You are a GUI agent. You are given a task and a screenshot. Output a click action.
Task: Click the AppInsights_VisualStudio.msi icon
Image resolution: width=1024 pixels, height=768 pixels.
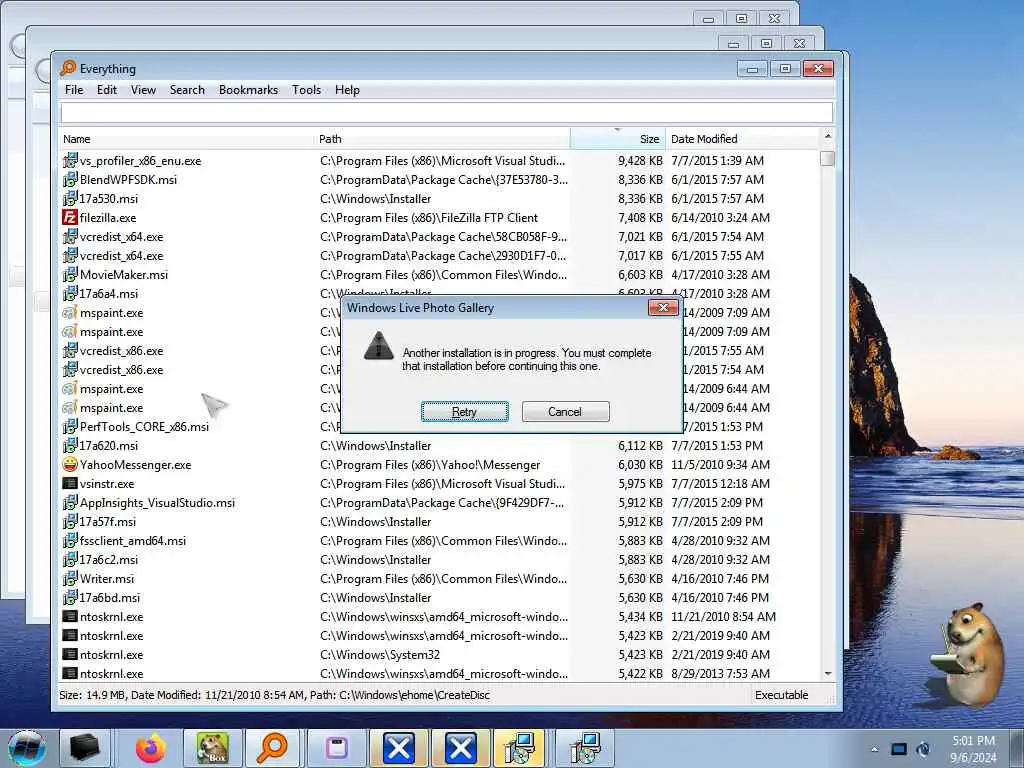click(70, 502)
